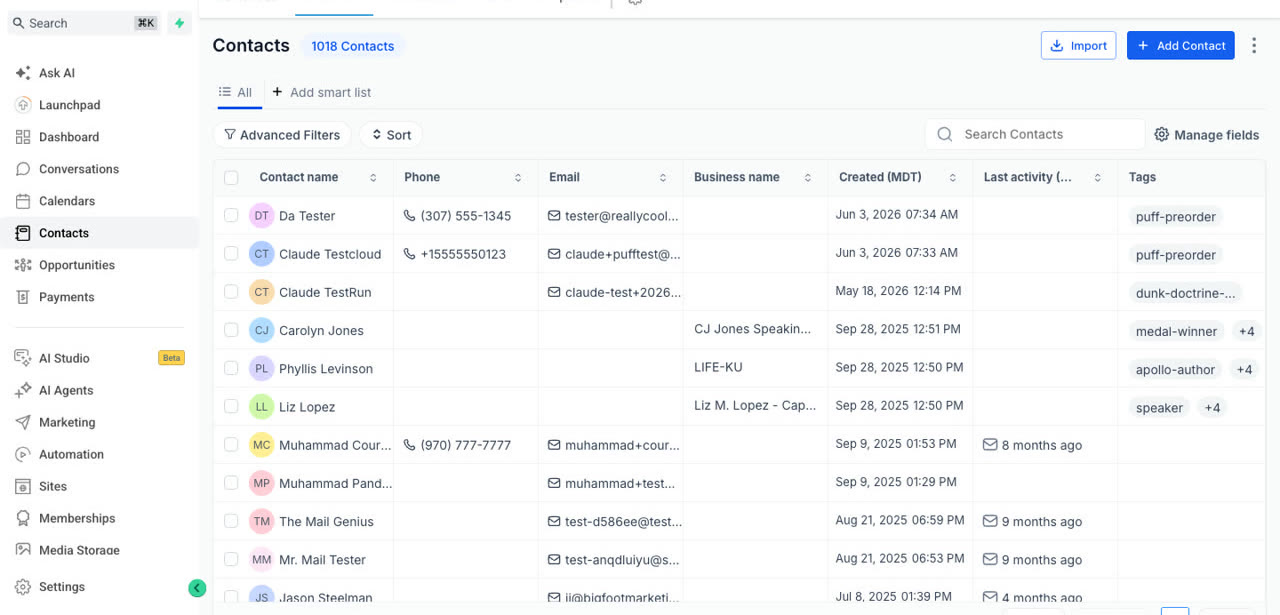Image resolution: width=1280 pixels, height=615 pixels.
Task: Click puff-preorder tag on Da Tester row
Action: tap(1176, 217)
